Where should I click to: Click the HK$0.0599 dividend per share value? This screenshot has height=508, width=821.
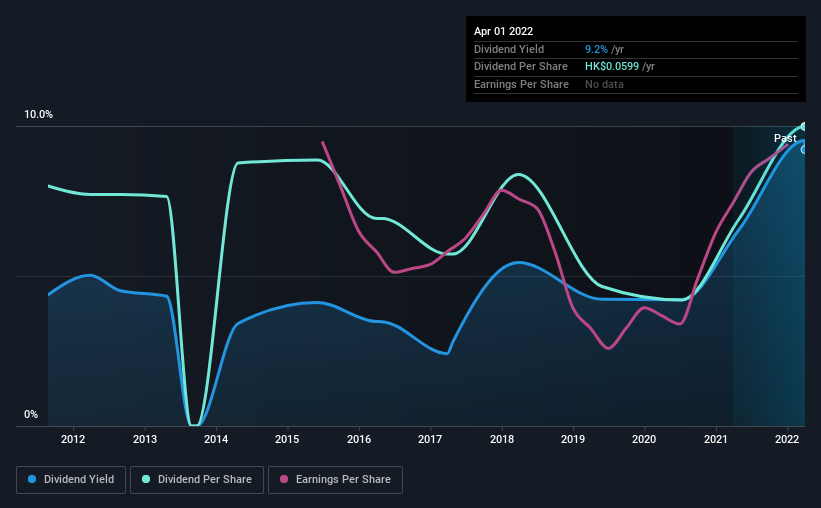click(612, 67)
